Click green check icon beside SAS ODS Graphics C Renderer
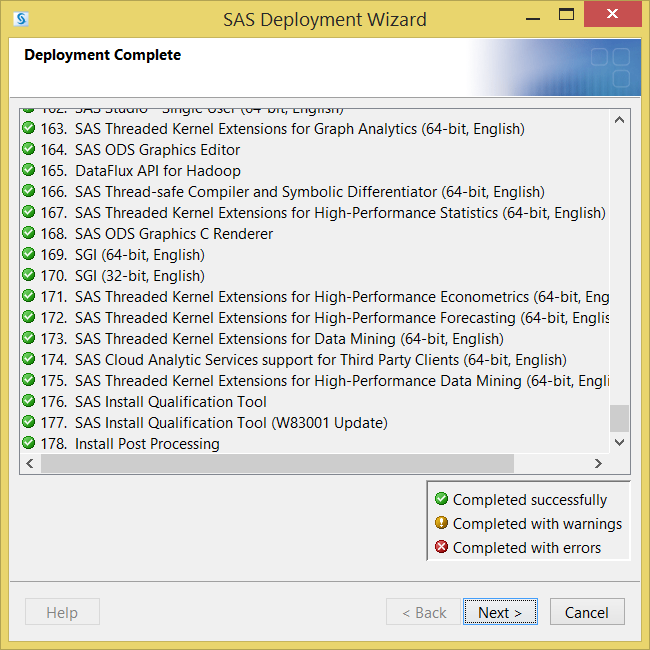650x650 pixels. coord(28,233)
